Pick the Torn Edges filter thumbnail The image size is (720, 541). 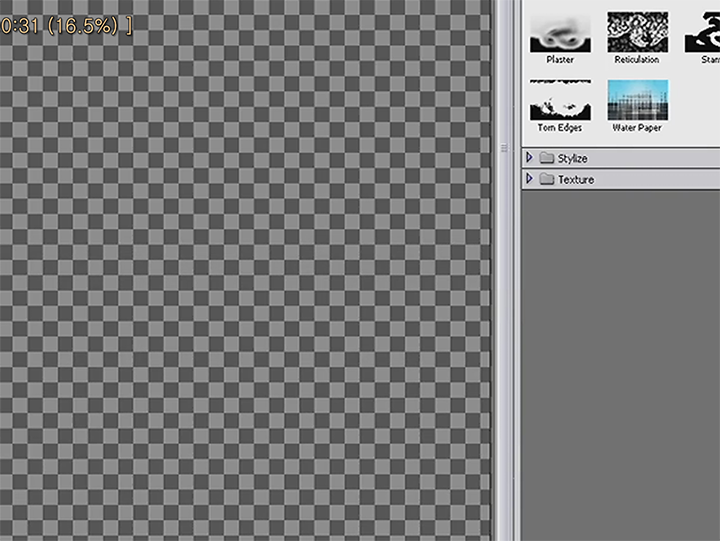(560, 100)
